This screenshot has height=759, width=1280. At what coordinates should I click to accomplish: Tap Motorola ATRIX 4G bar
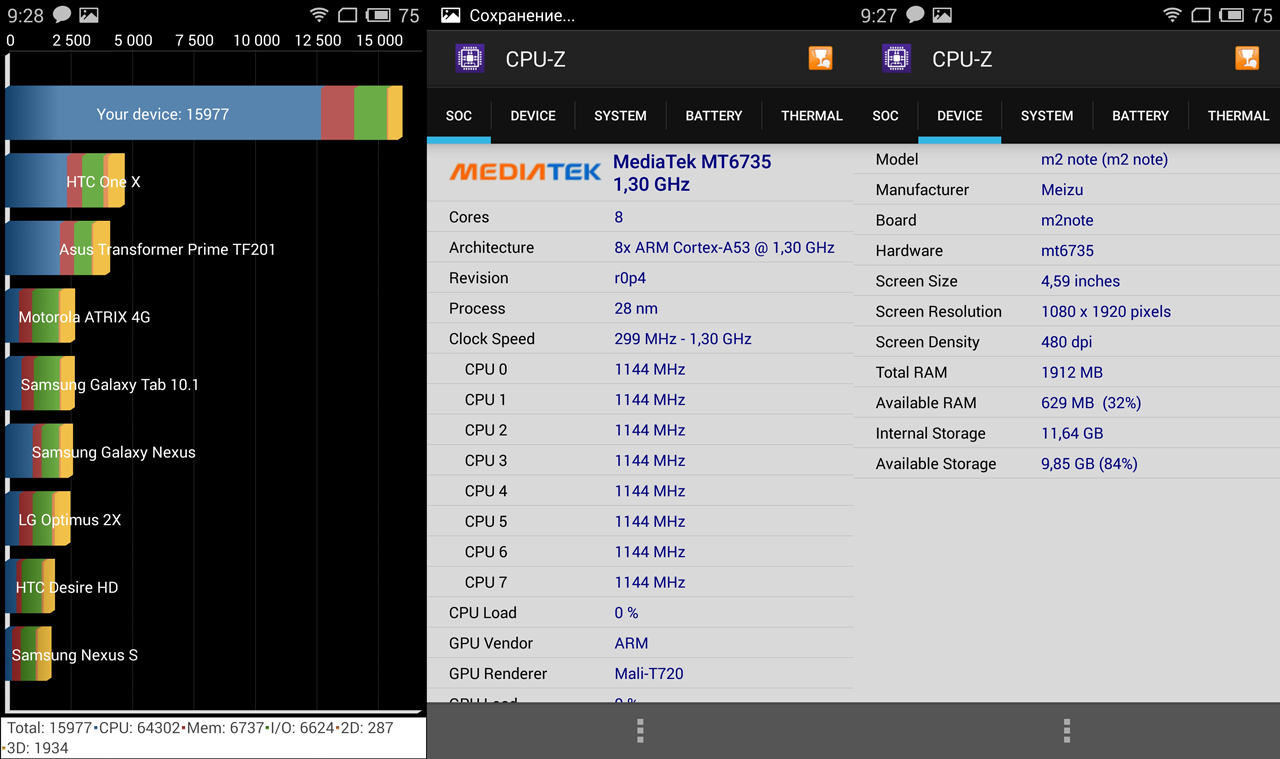point(40,317)
